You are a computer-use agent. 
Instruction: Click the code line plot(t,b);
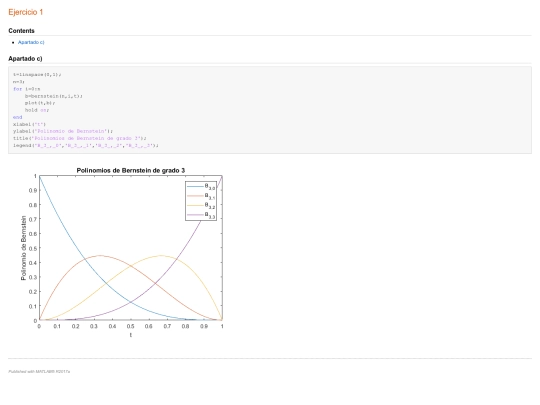pos(40,103)
